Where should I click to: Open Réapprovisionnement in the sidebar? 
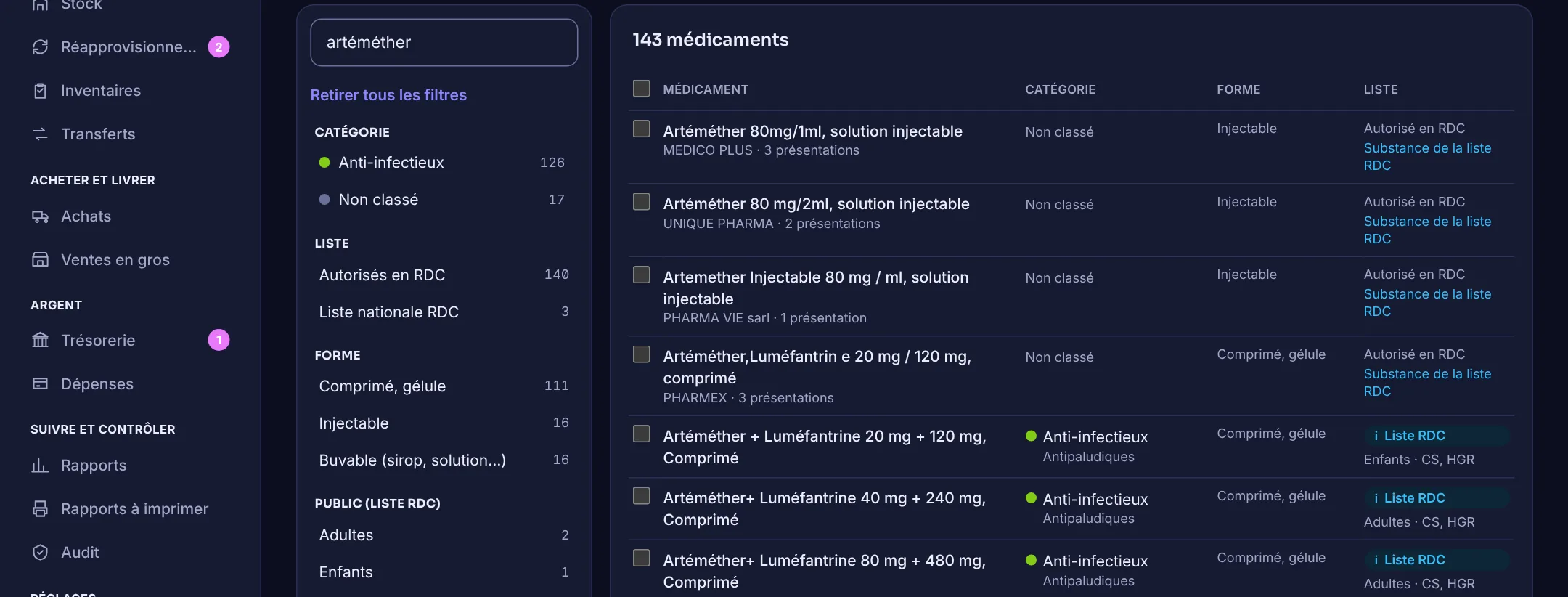coord(130,47)
